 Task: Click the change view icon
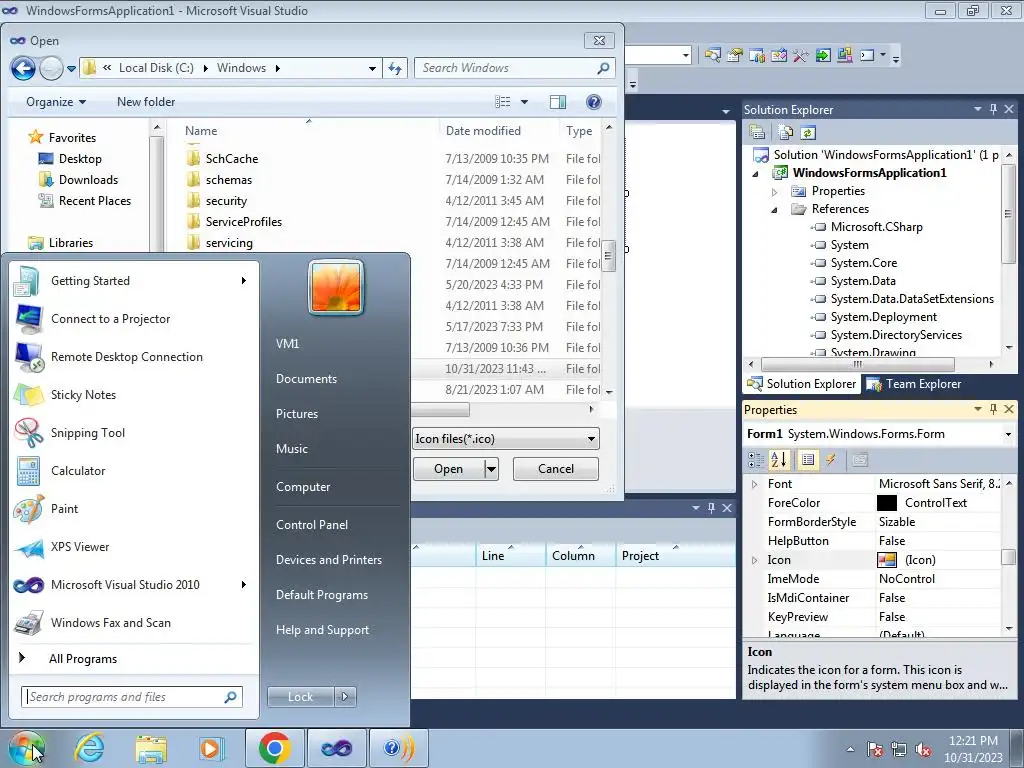(x=503, y=102)
